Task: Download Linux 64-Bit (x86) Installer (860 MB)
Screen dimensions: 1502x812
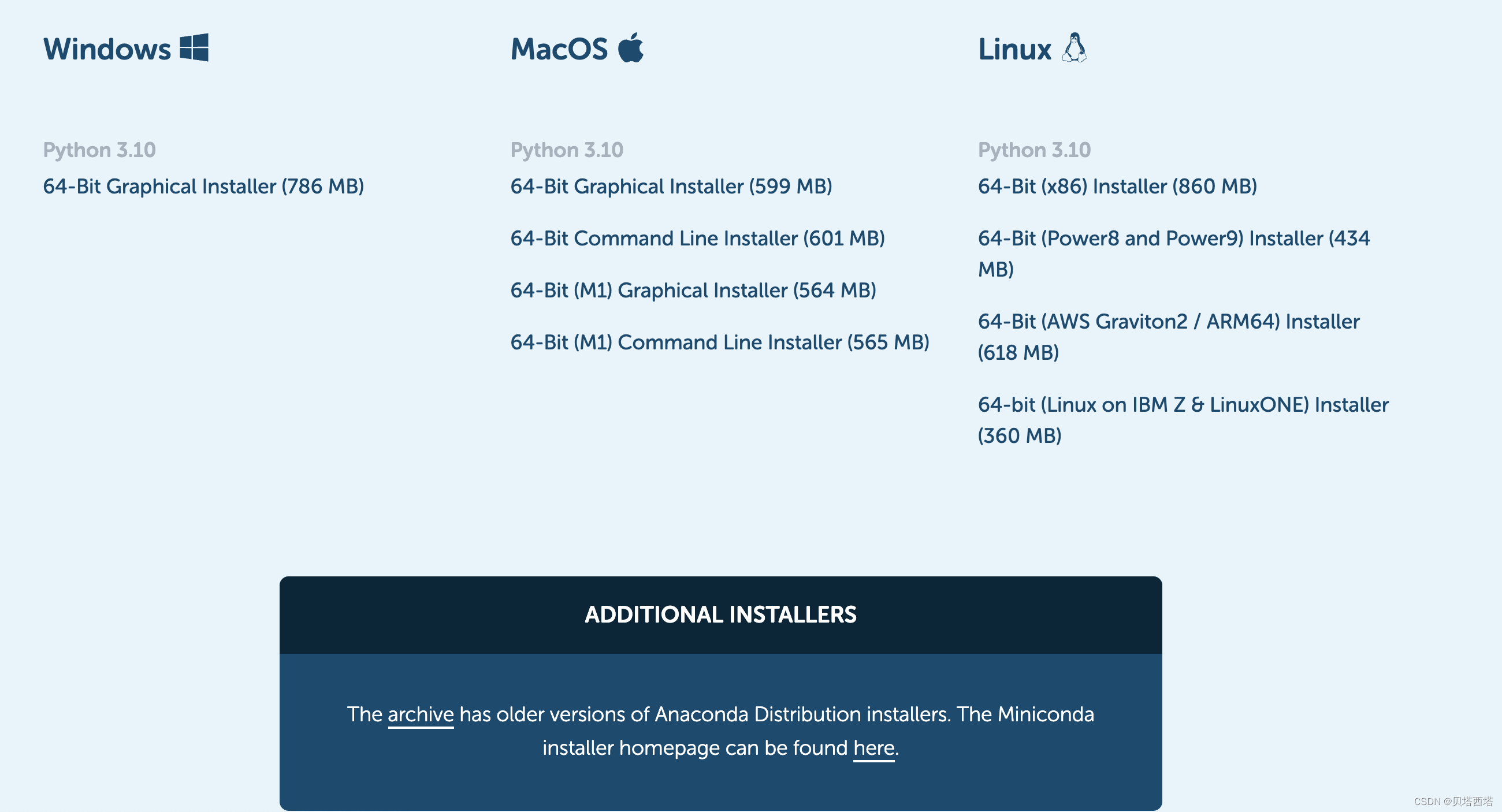Action: [1117, 187]
